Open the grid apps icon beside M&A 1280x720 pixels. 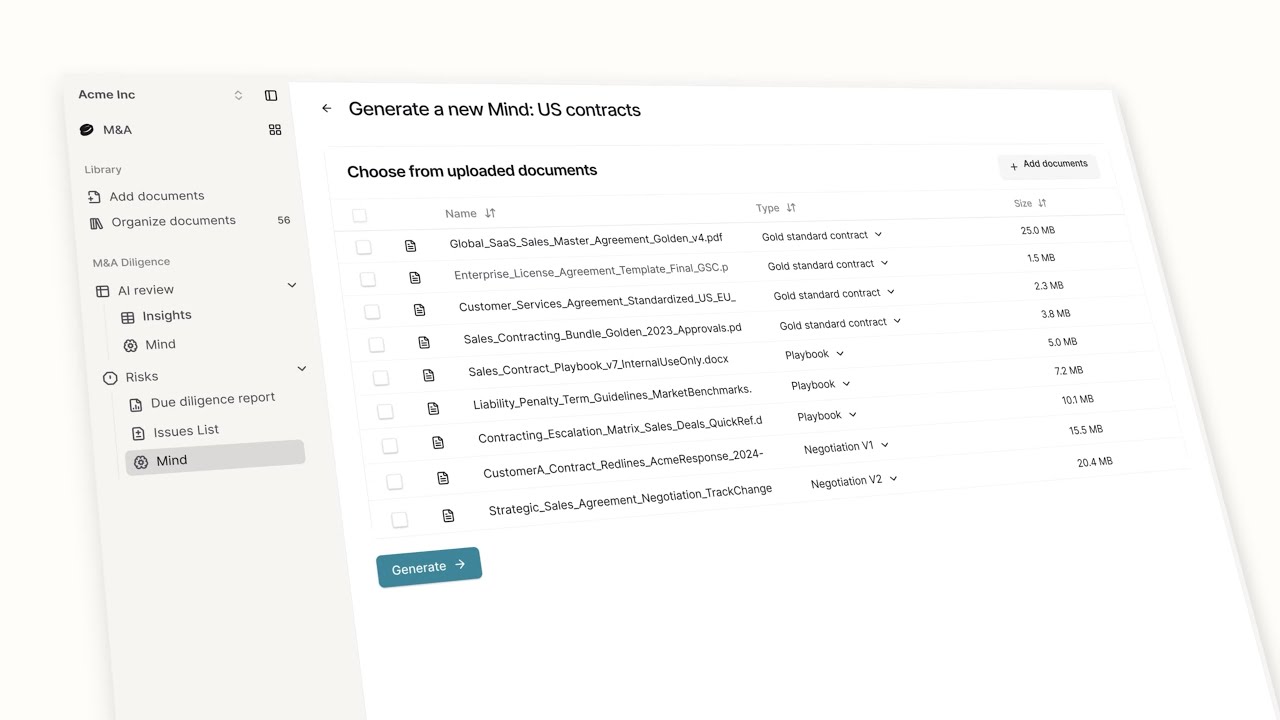[x=275, y=130]
